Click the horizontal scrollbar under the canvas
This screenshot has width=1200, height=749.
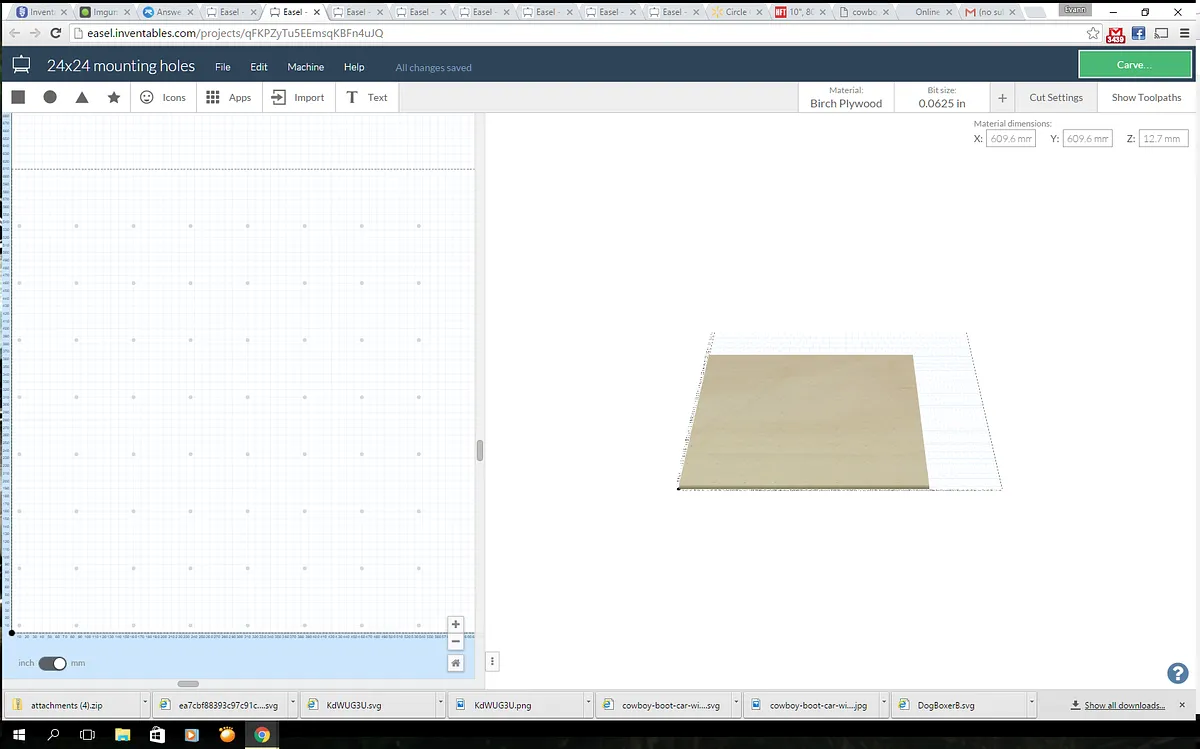[x=188, y=684]
